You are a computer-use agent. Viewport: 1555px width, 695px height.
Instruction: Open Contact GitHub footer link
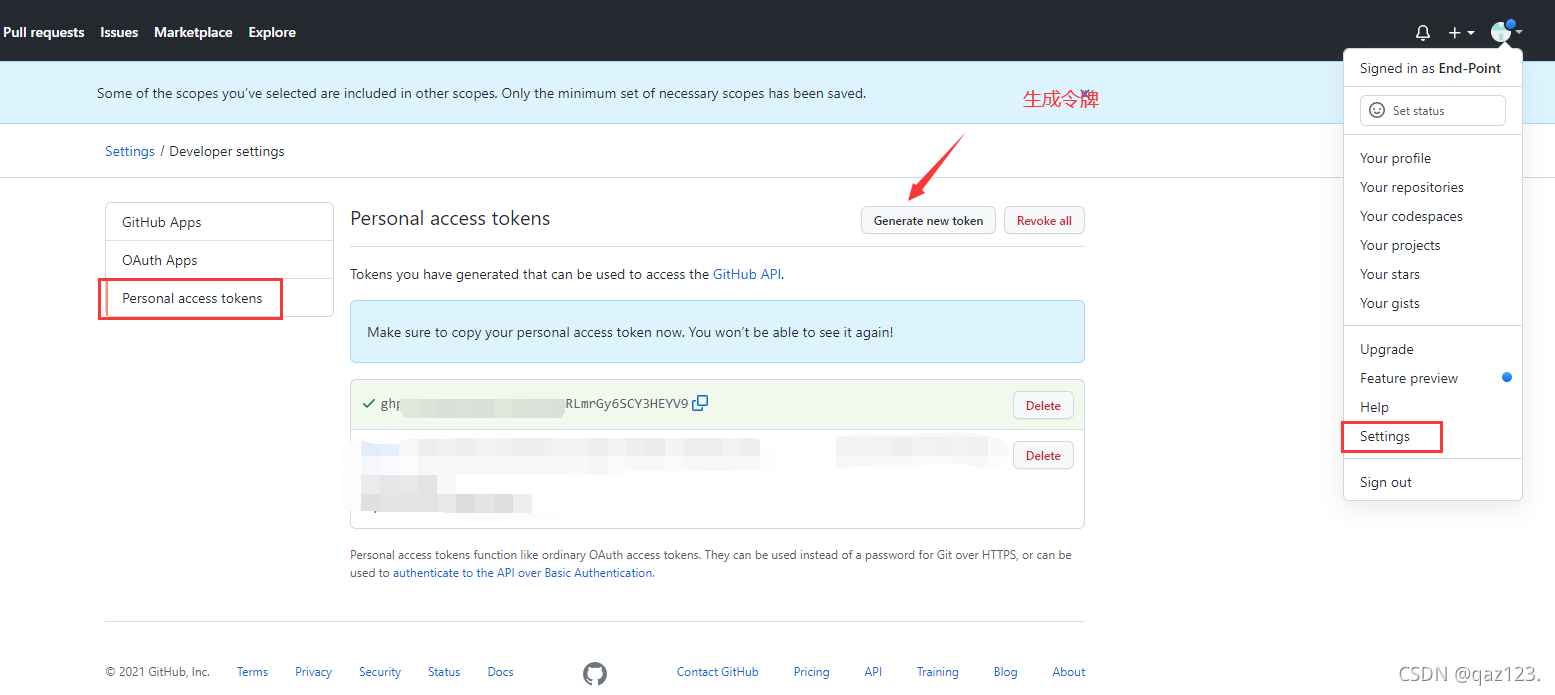718,672
